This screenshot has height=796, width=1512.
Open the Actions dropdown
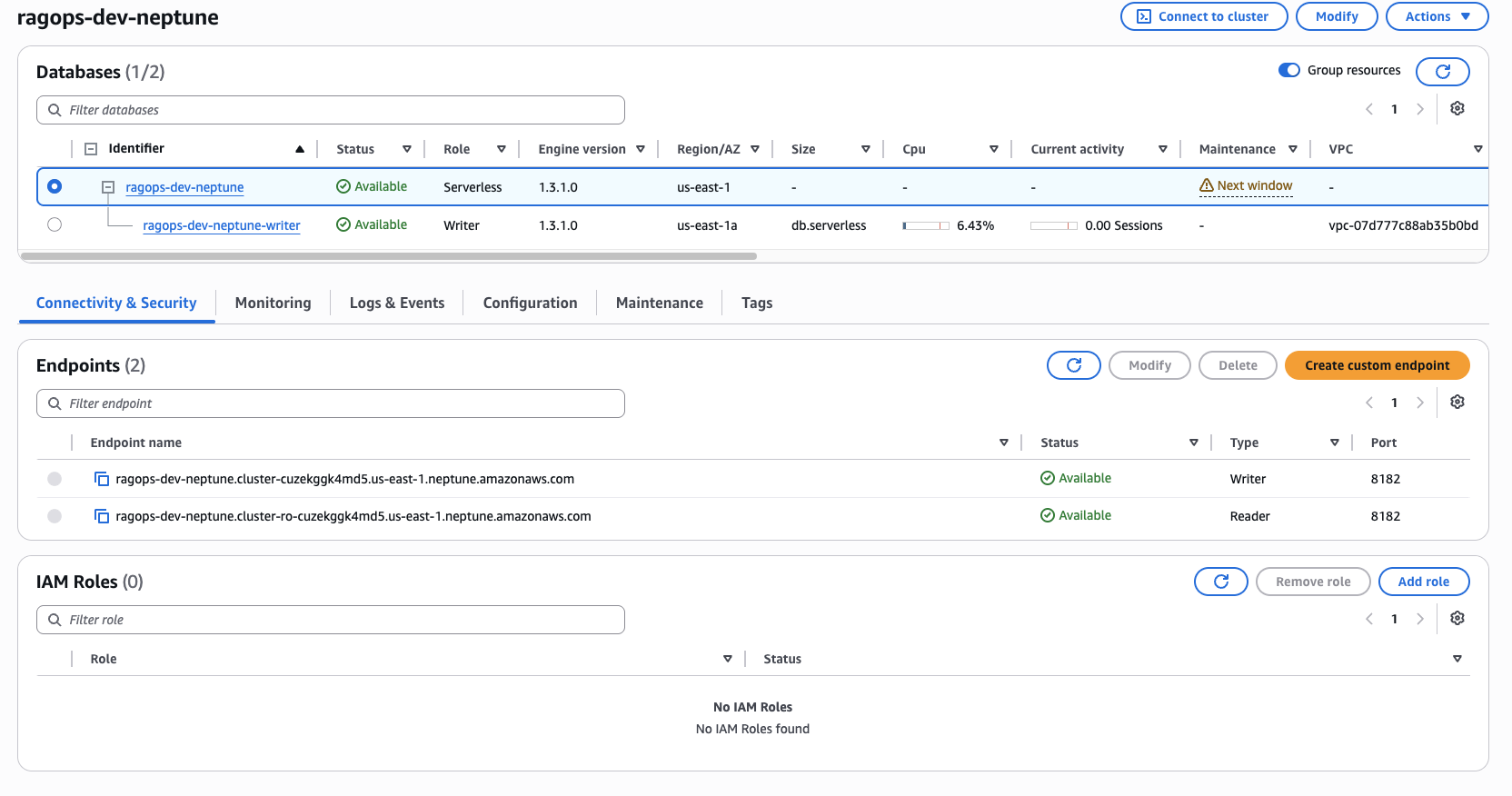[1437, 16]
